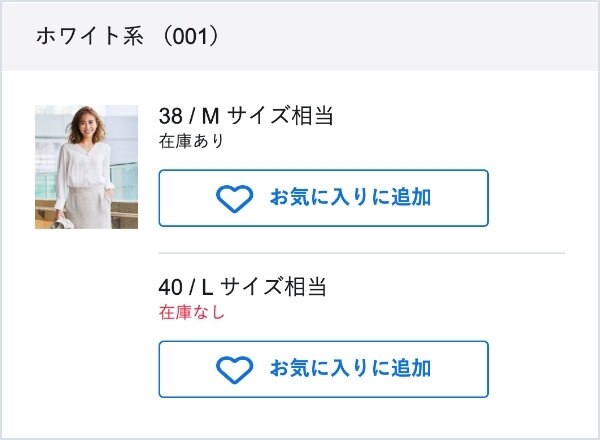The width and height of the screenshot is (600, 440).
Task: Click the empty right side of the gray header bar
Action: pyautogui.click(x=450, y=36)
